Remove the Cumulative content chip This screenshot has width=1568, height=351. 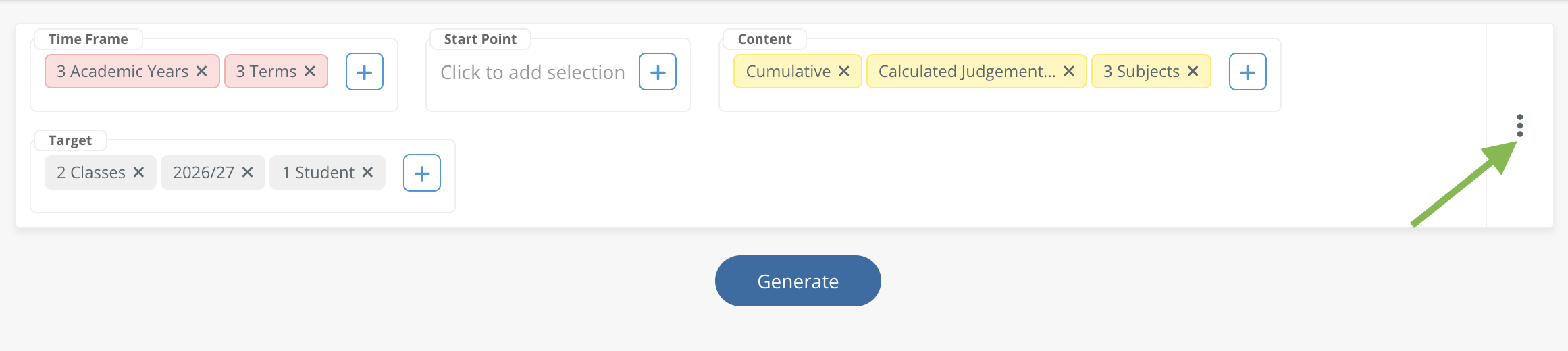(843, 71)
